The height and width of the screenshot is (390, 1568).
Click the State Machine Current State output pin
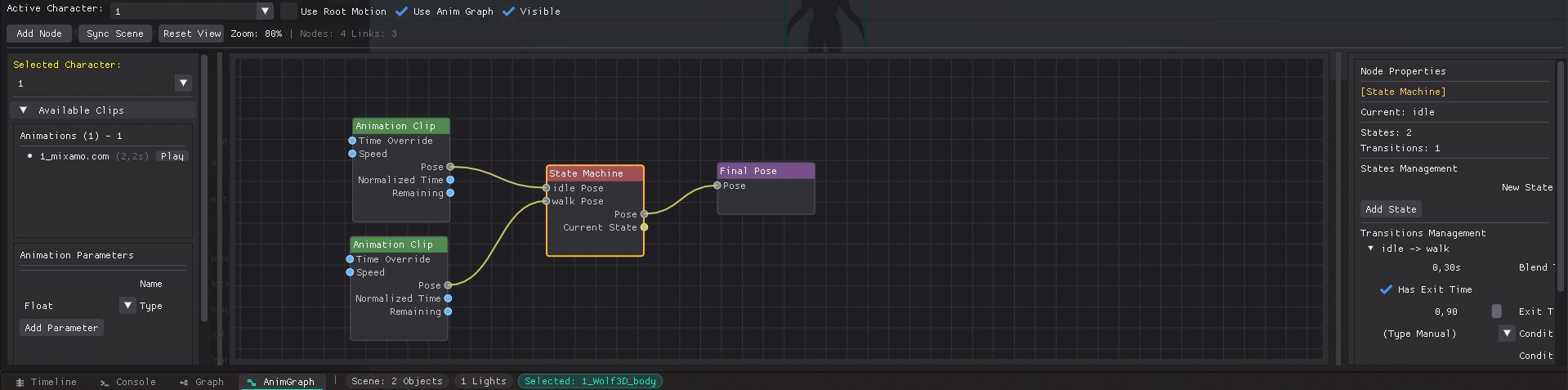pos(644,227)
